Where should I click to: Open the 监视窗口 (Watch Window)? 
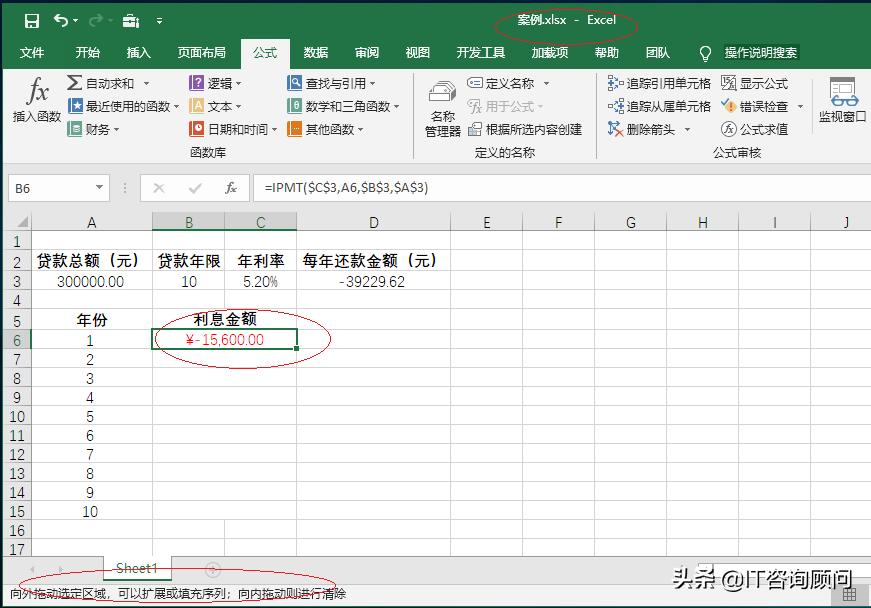click(x=845, y=105)
